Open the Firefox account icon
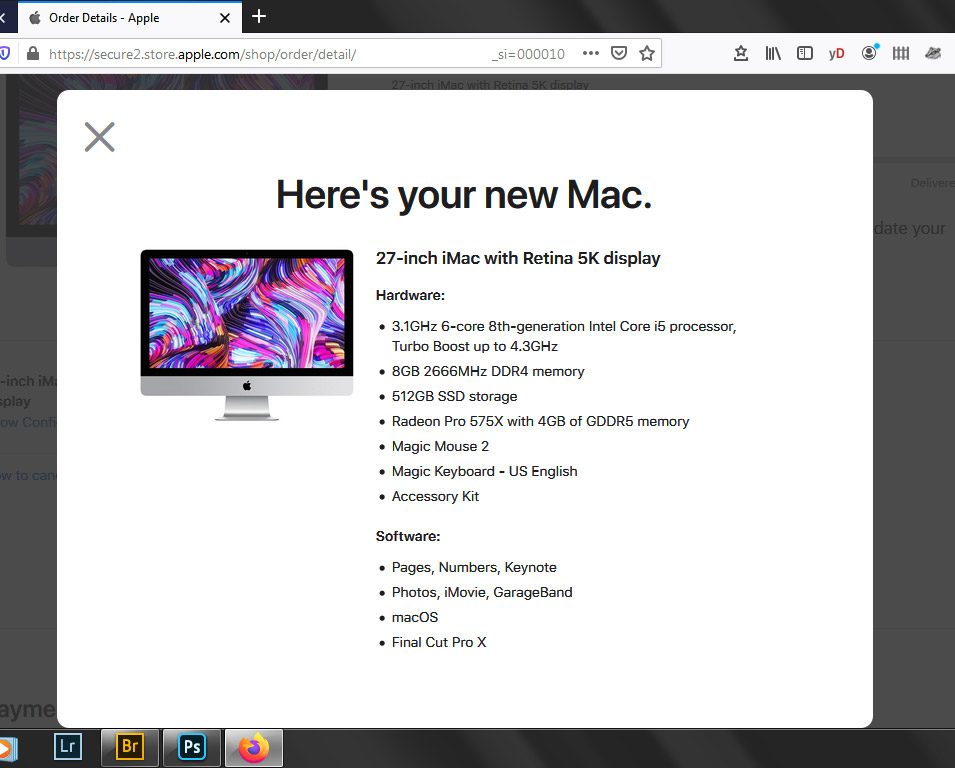The width and height of the screenshot is (955, 768). point(870,53)
